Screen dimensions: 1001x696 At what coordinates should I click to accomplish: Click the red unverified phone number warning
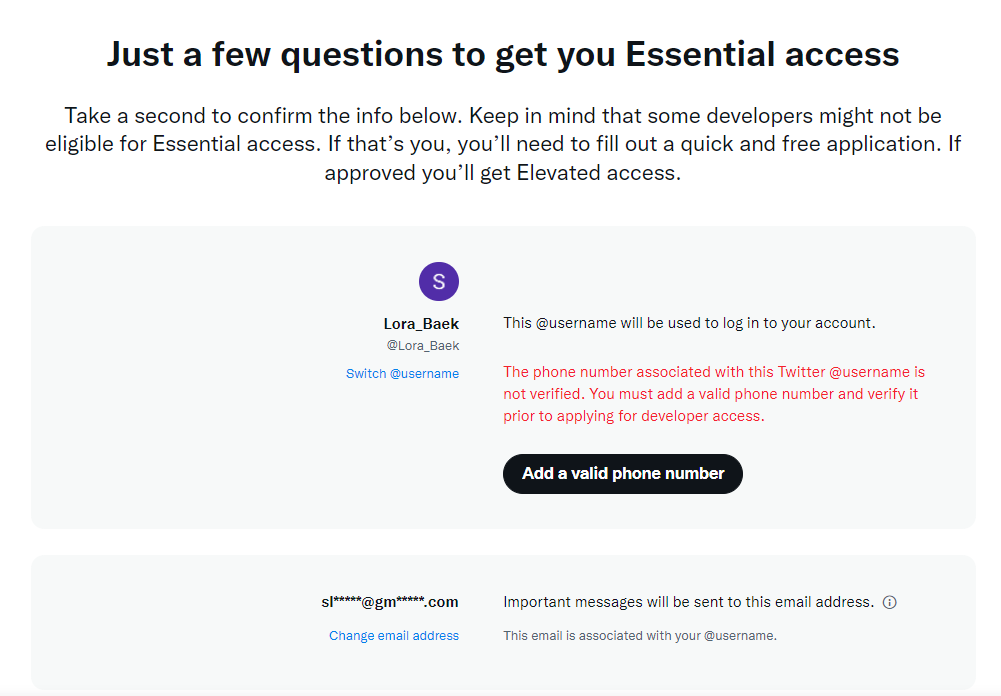coord(714,394)
